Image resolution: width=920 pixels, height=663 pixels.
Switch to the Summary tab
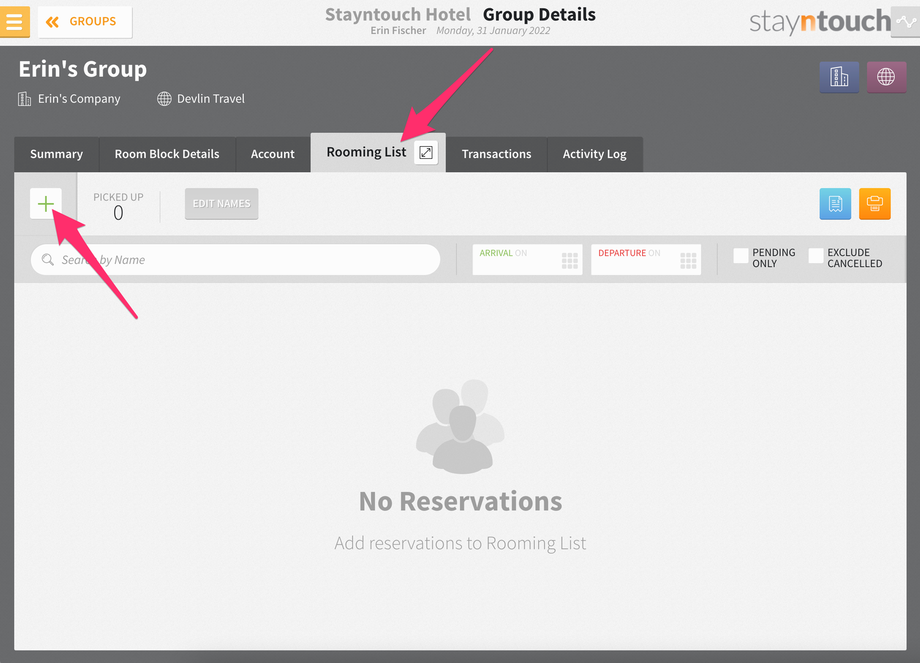(56, 154)
